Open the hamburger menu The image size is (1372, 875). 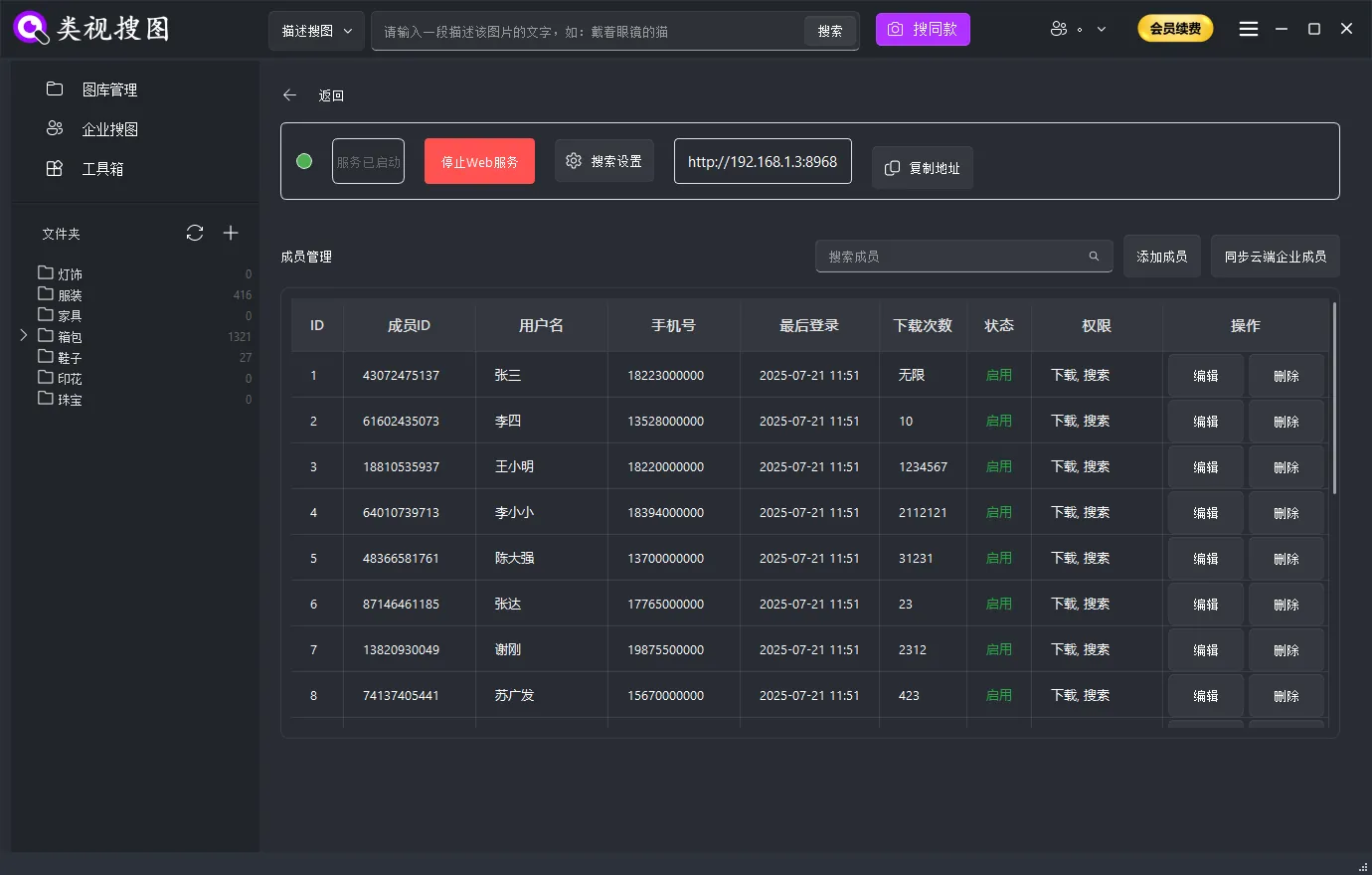1248,29
